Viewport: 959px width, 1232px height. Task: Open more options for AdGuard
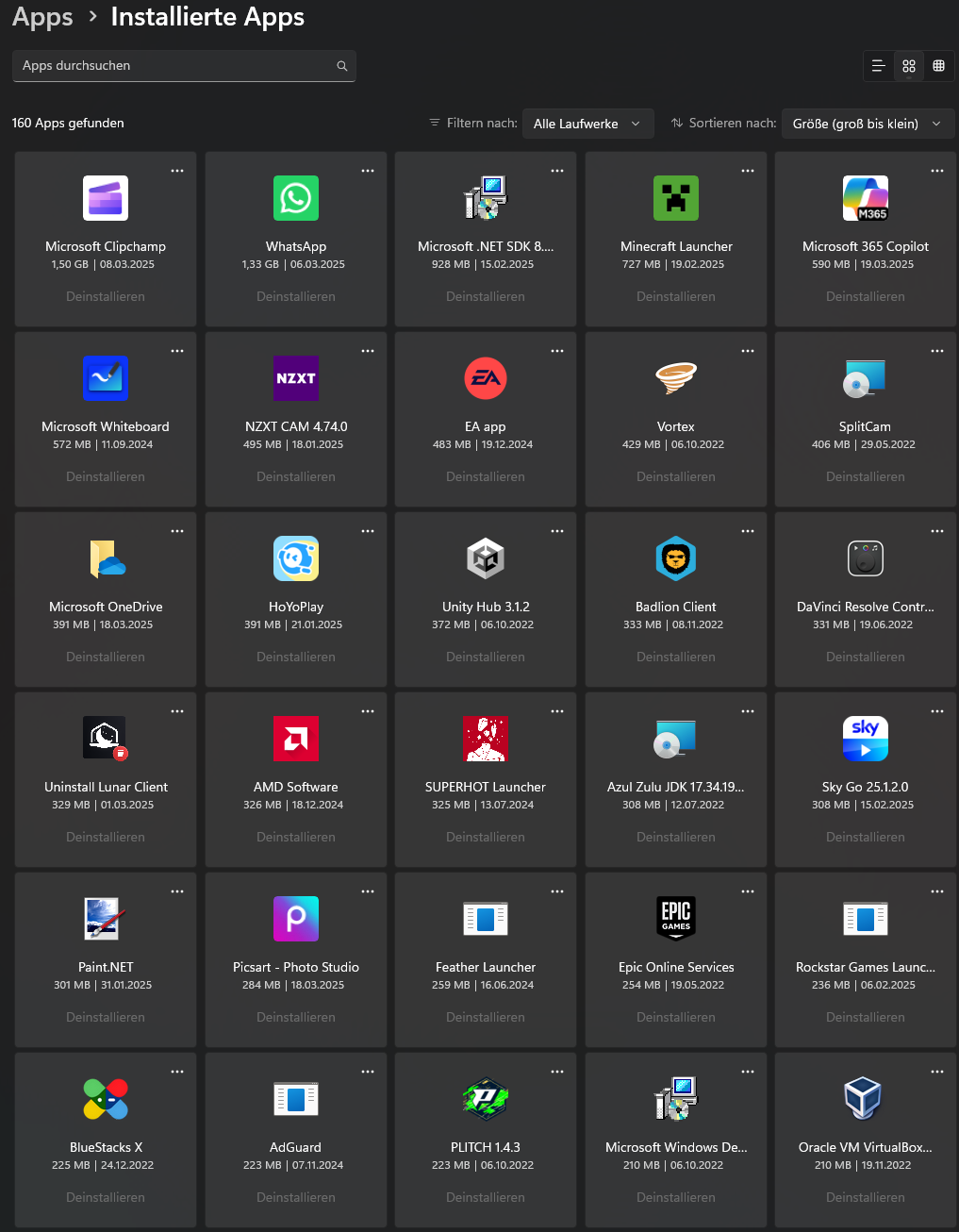[x=368, y=1072]
